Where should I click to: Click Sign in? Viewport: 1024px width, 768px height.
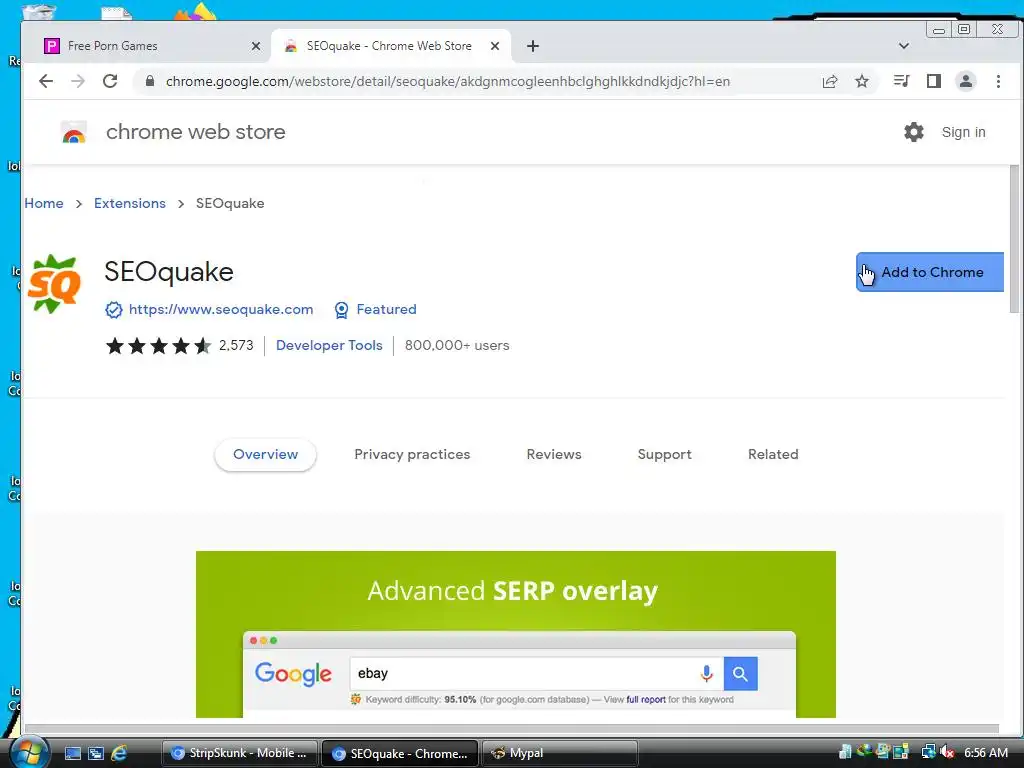click(963, 132)
